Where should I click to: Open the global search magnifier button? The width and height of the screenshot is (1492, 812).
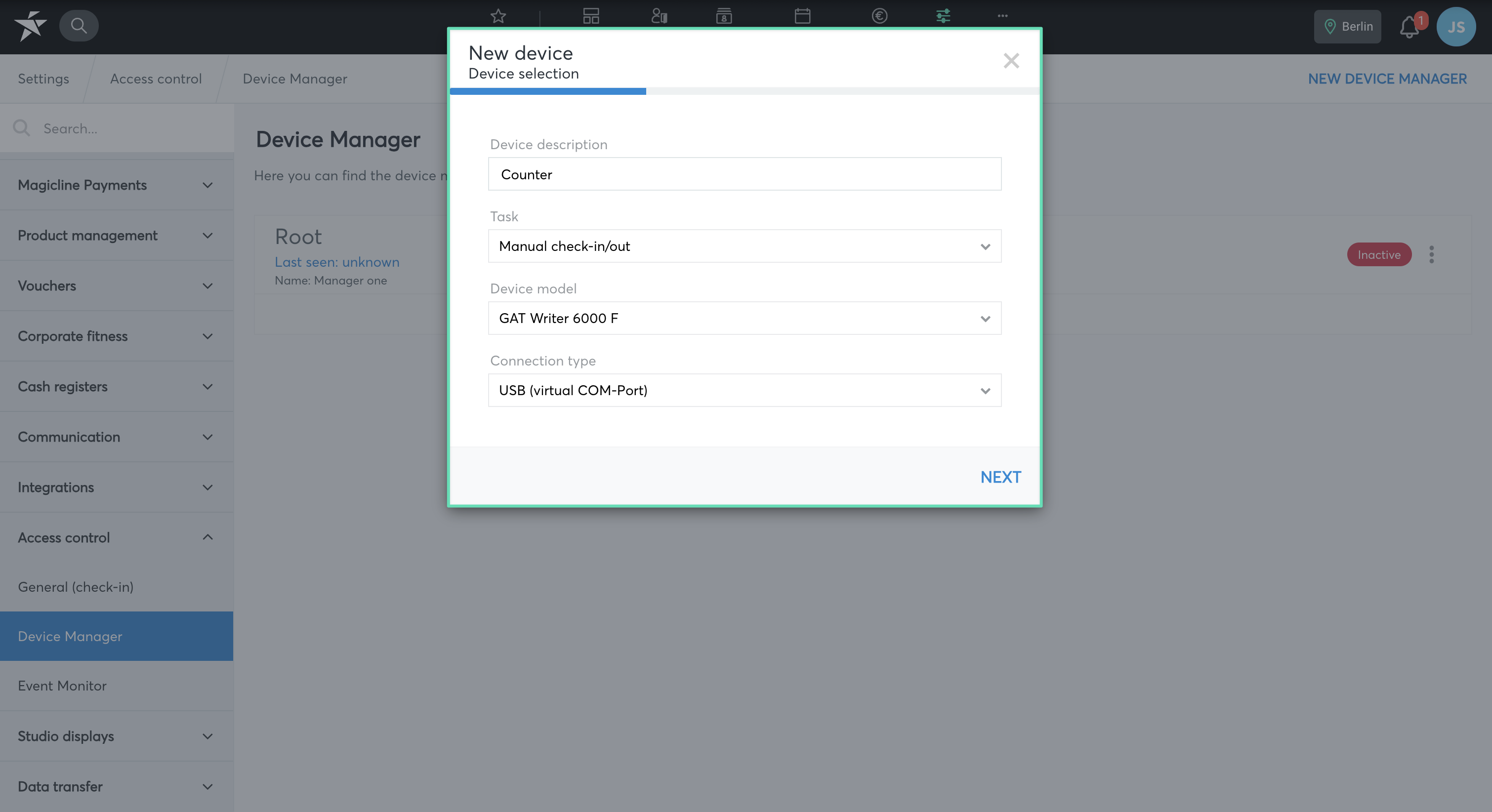[x=79, y=26]
